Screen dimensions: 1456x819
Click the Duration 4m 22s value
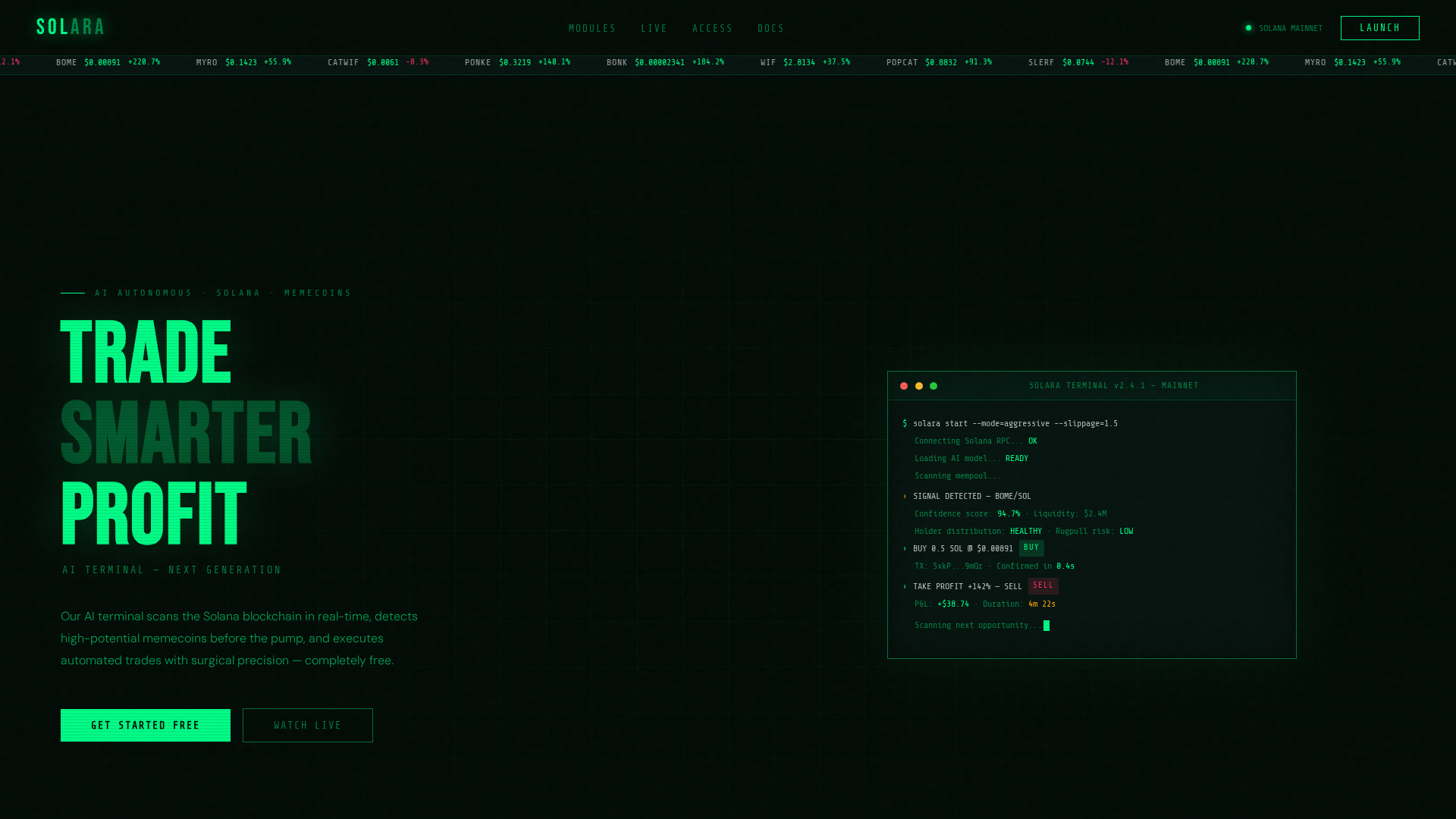coord(1042,604)
